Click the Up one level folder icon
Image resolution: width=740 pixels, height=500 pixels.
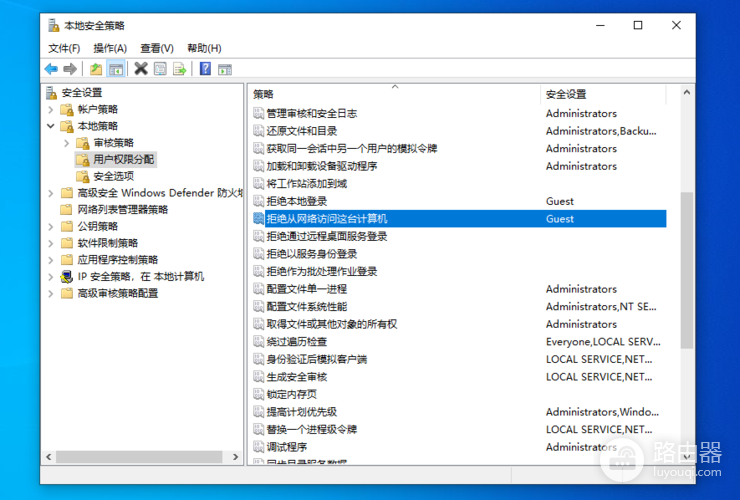coord(96,69)
